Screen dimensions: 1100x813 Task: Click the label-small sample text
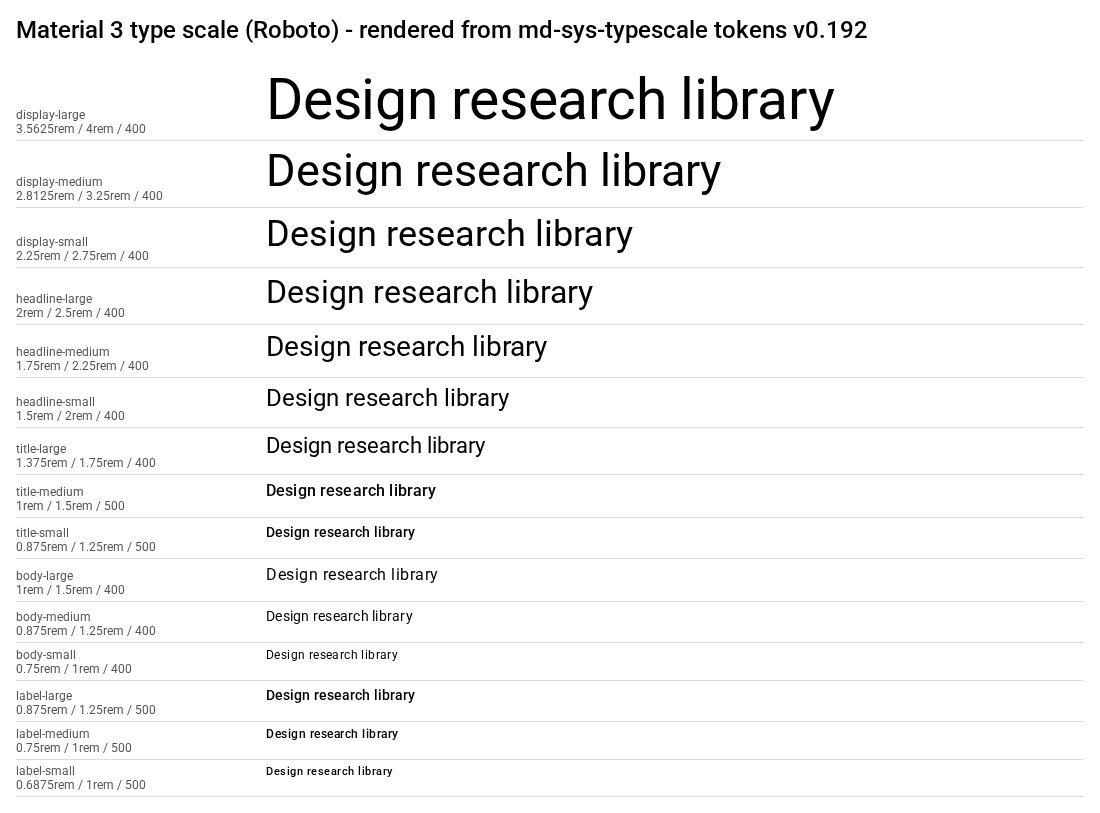pos(329,771)
